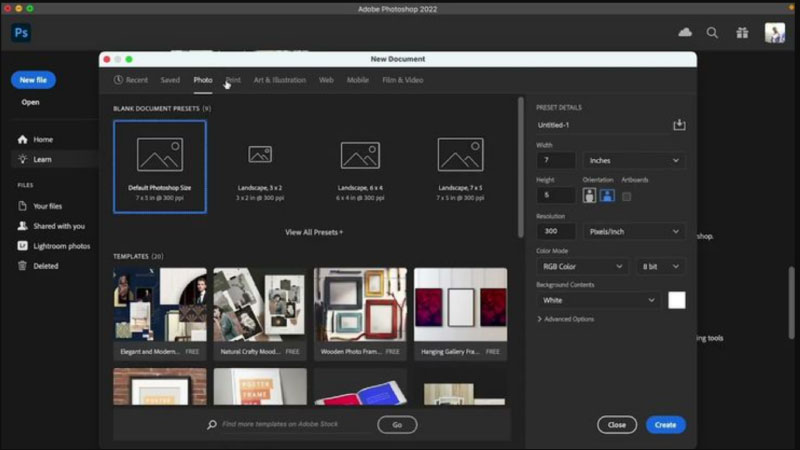Switch to the Mobile tab
The image size is (800, 450).
pyautogui.click(x=358, y=80)
